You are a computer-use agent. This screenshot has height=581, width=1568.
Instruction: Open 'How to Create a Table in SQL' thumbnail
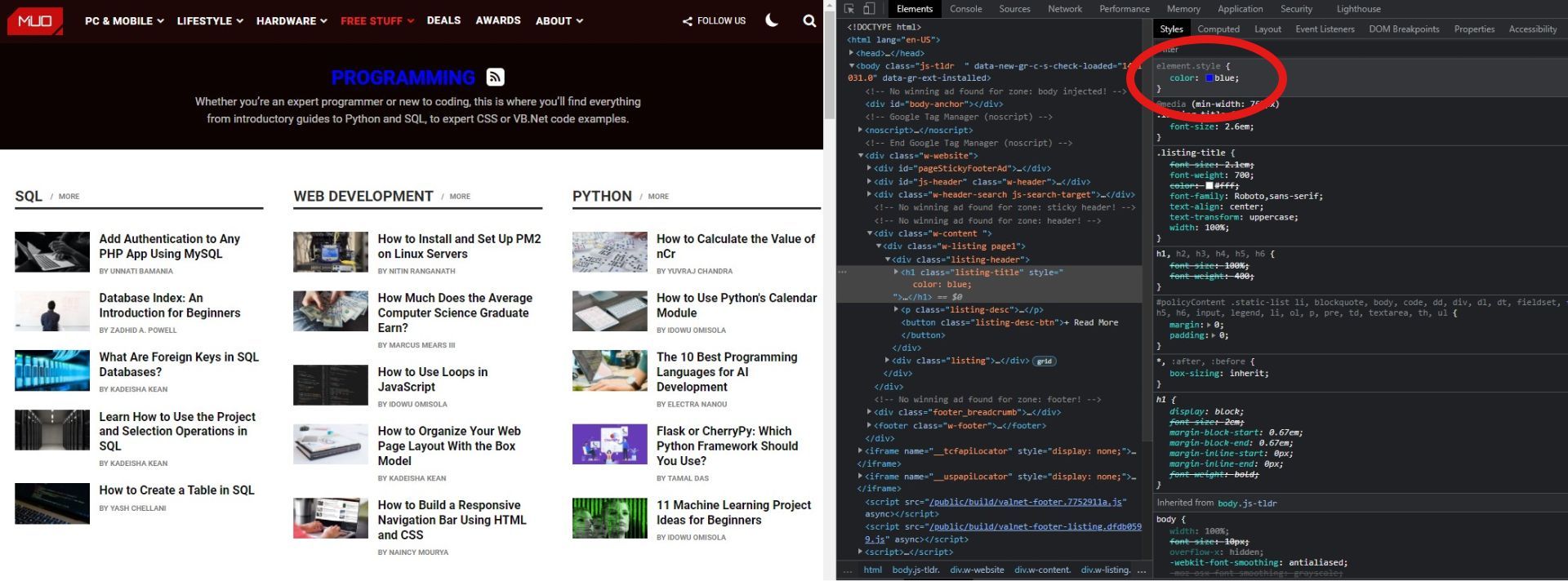[52, 503]
